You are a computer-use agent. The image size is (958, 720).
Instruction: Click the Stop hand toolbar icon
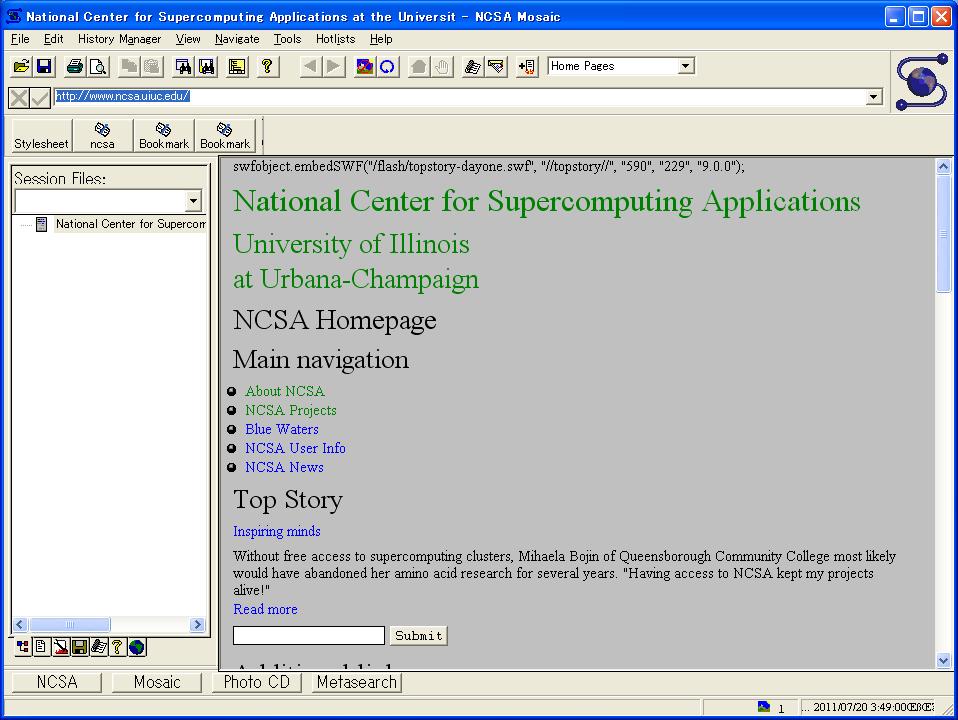(442, 66)
